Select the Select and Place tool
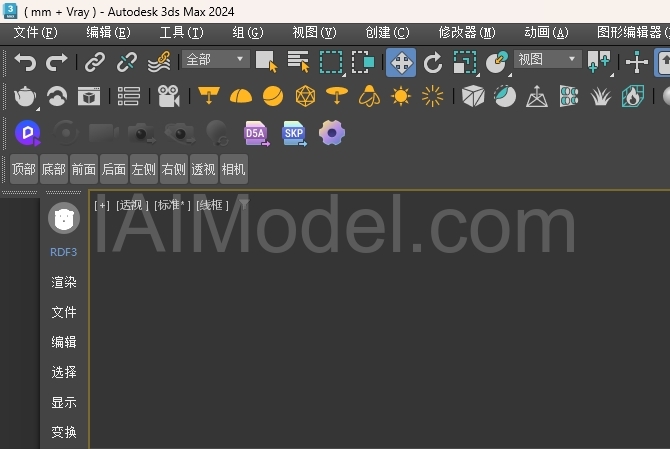The image size is (670, 449). [497, 63]
